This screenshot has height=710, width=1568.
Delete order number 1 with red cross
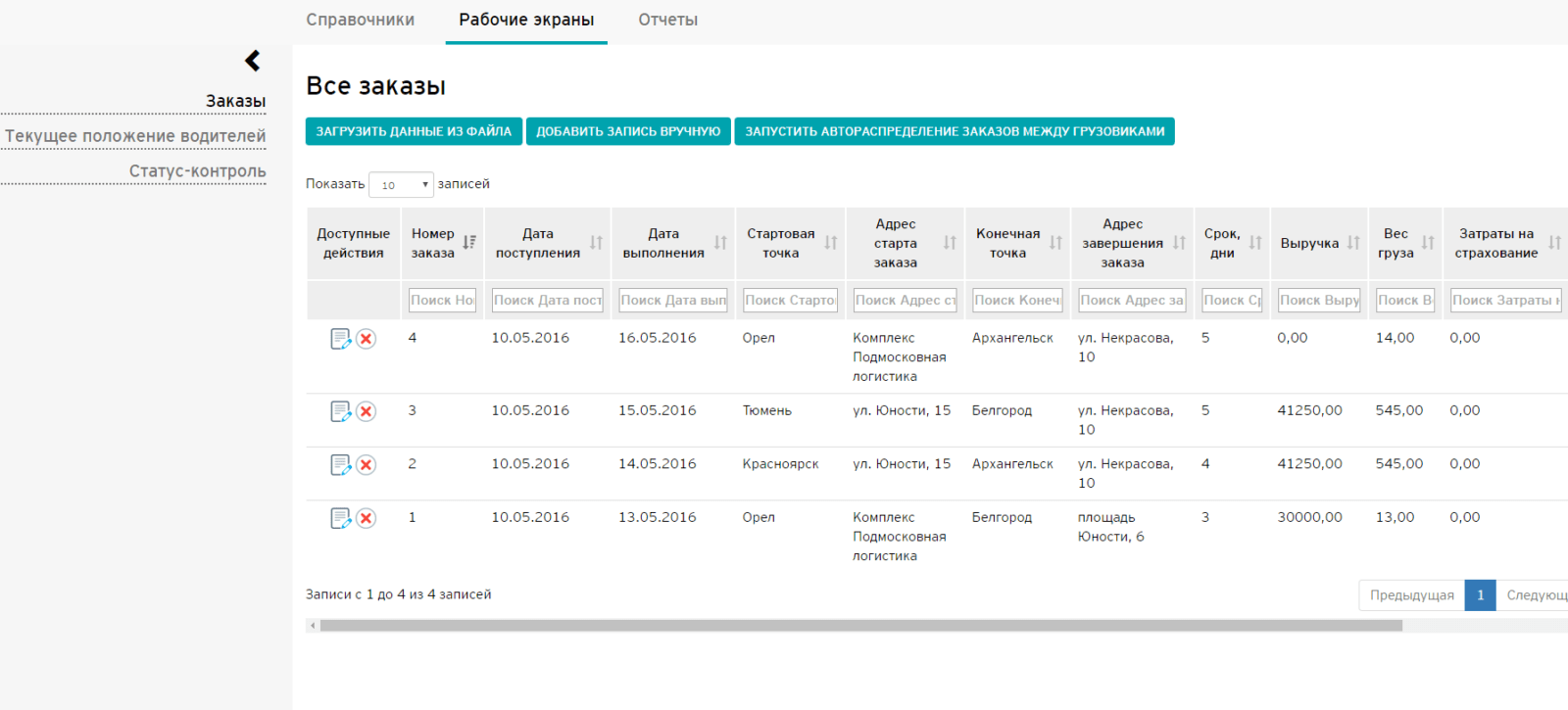coord(366,518)
